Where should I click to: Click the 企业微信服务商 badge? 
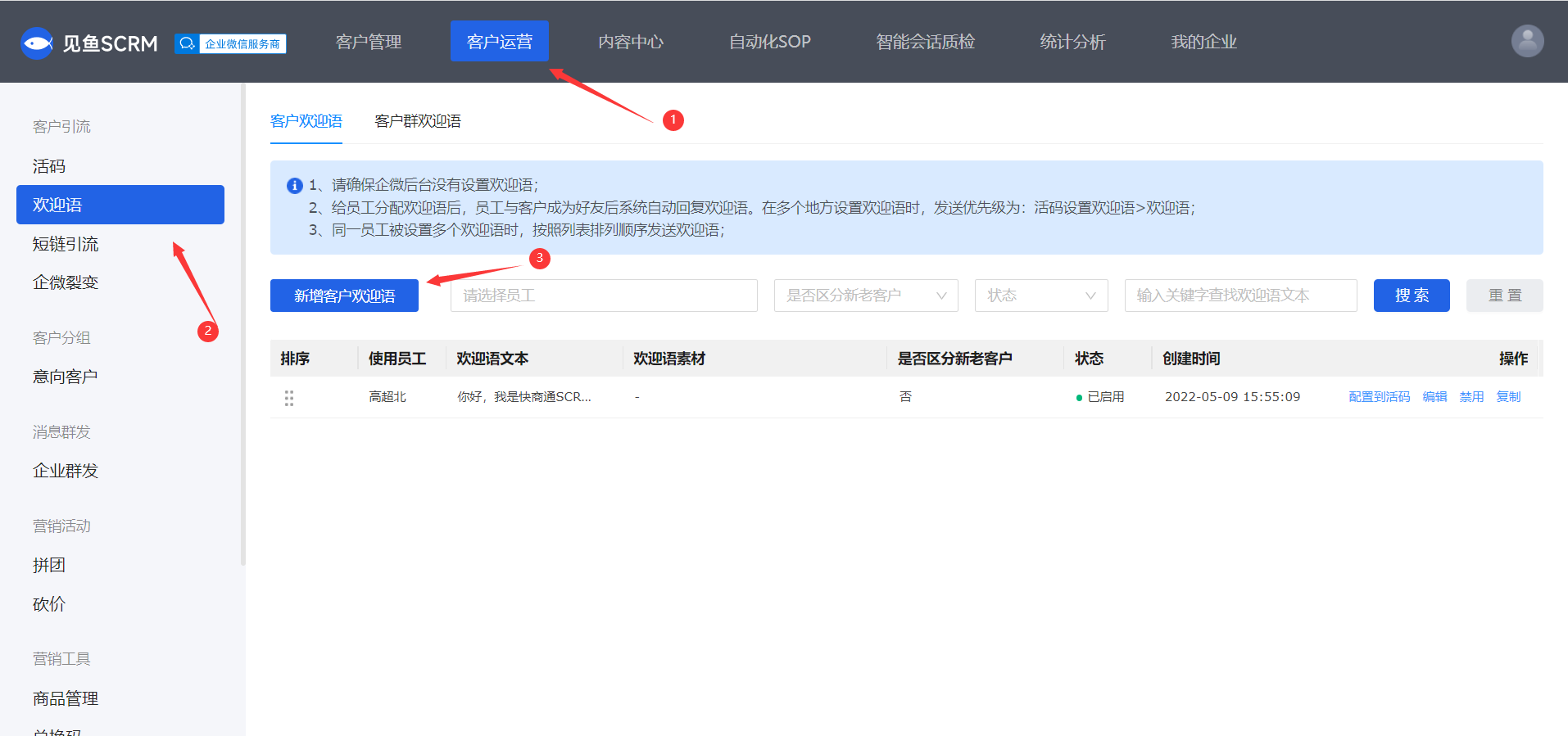230,43
